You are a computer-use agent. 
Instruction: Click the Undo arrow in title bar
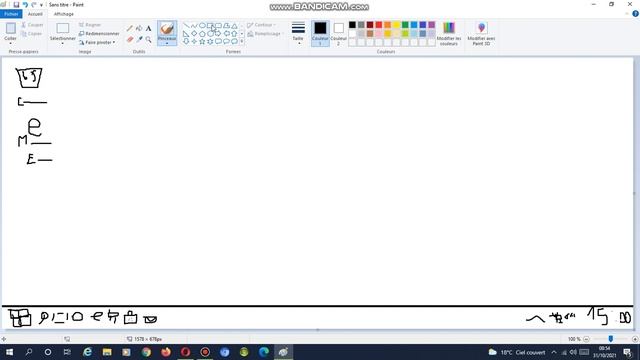[x=25, y=4]
